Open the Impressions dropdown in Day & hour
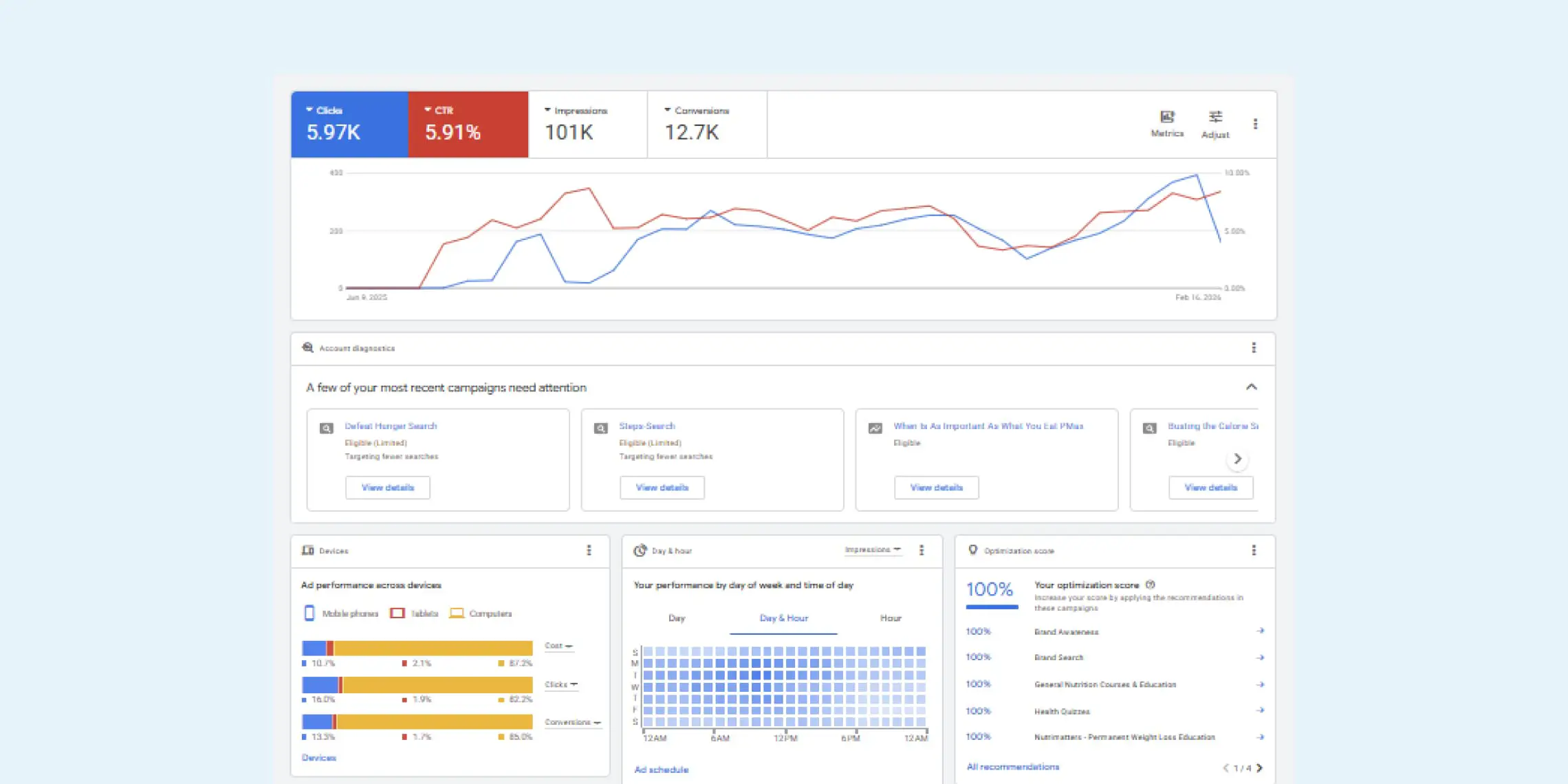The image size is (1568, 784). click(872, 549)
